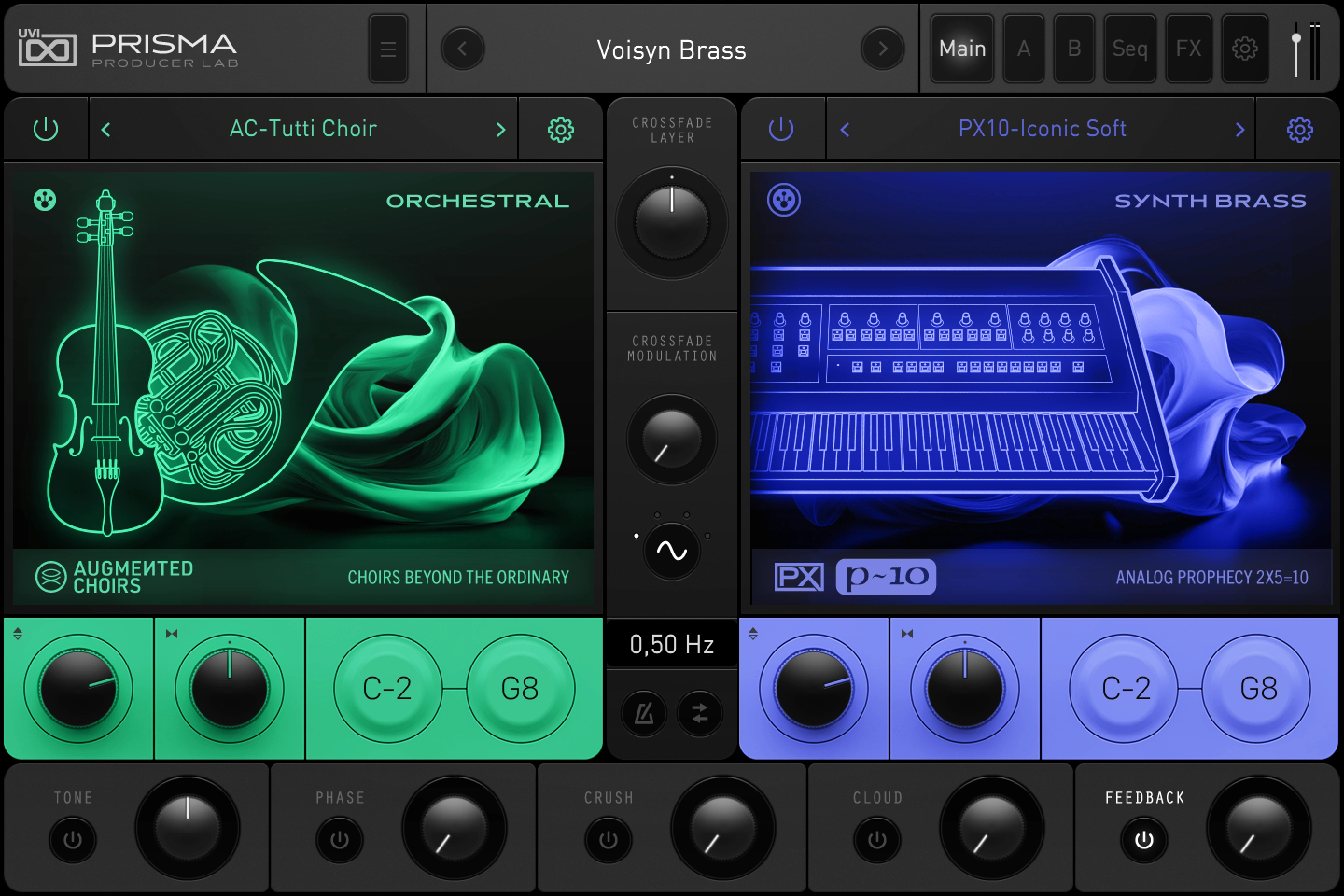
Task: Click the Crush amount knob
Action: coord(723,828)
